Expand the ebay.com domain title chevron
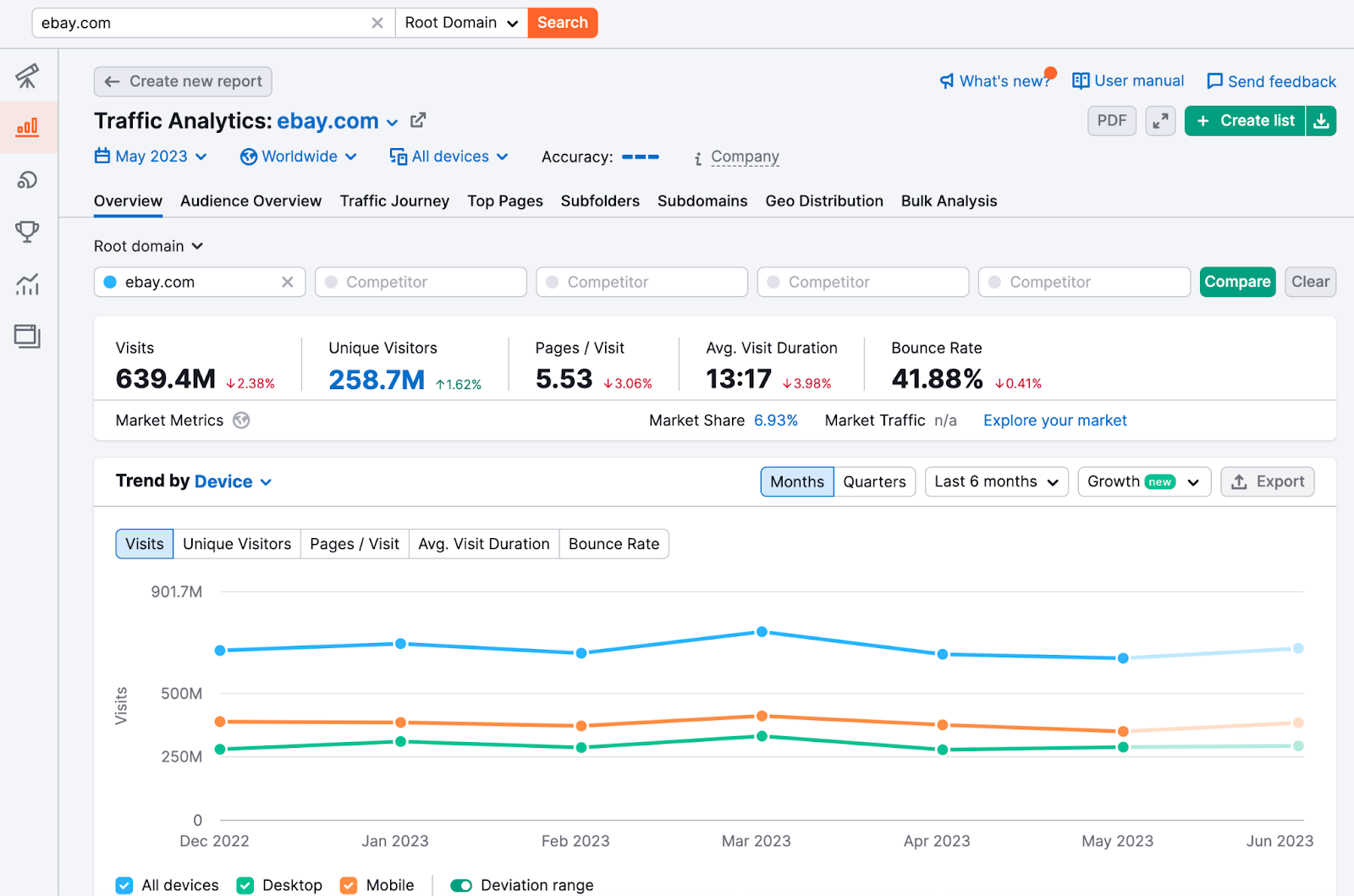 coord(392,123)
